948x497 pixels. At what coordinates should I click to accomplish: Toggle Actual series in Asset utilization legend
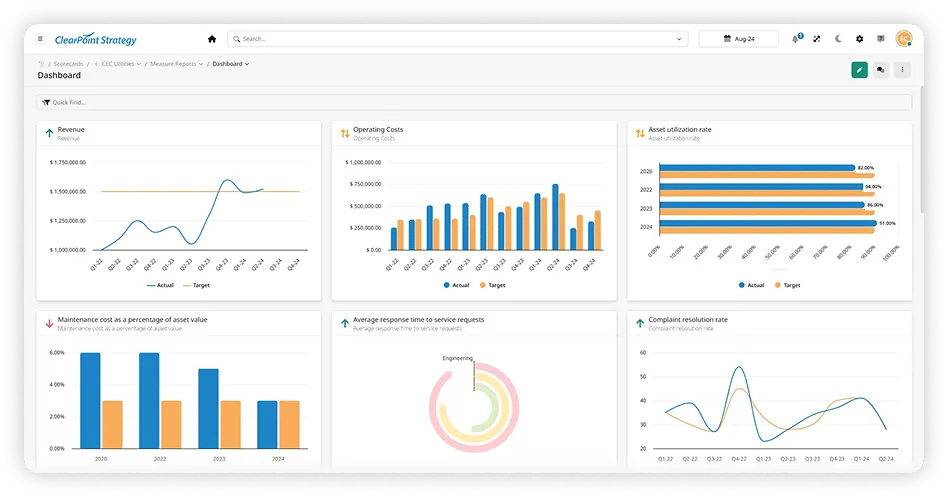click(x=752, y=285)
